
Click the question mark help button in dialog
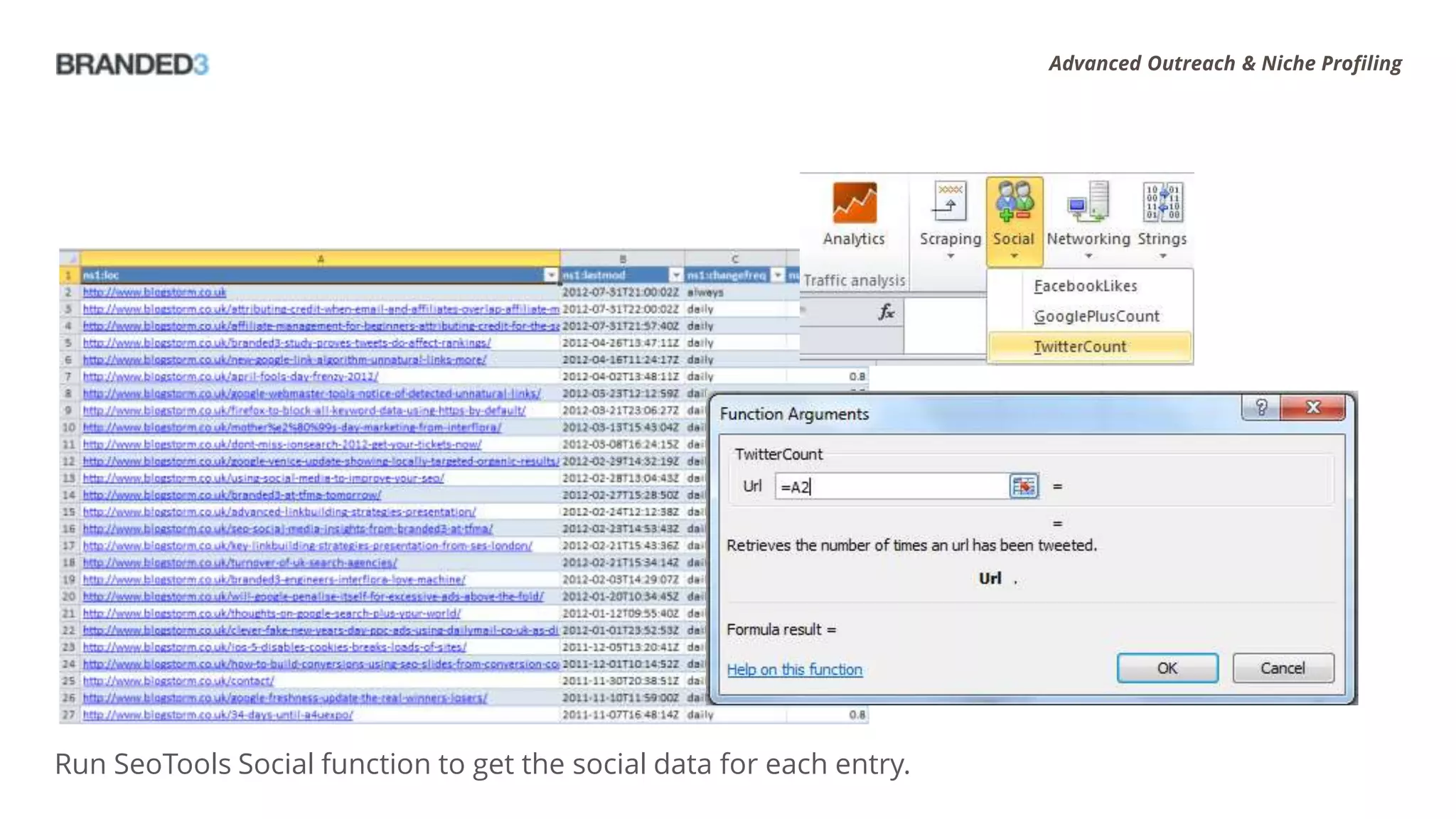(x=1261, y=407)
